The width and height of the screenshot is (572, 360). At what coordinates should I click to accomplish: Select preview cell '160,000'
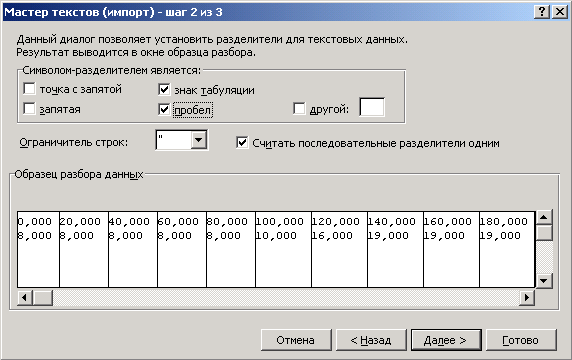tap(448, 221)
